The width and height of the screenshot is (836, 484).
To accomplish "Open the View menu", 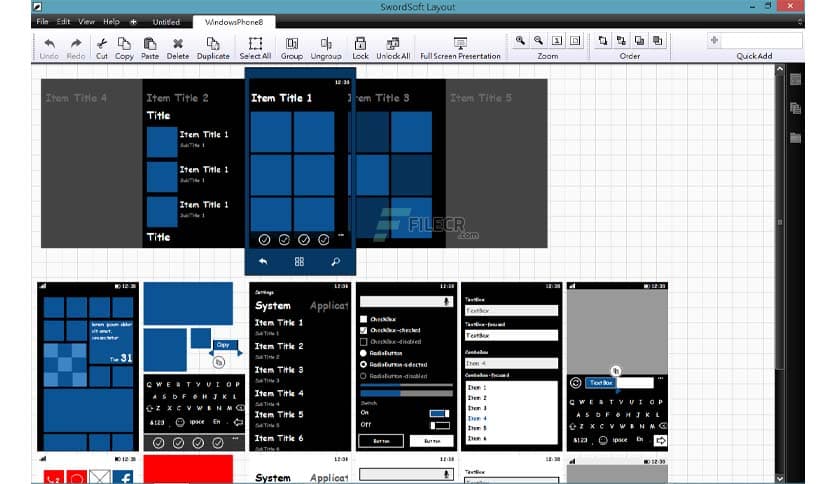I will pyautogui.click(x=86, y=22).
